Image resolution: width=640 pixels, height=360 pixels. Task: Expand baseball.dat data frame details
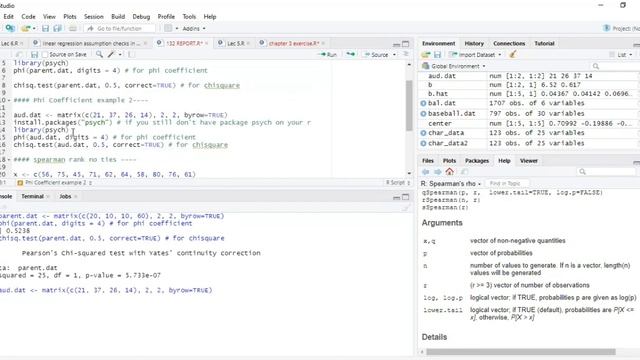point(423,113)
